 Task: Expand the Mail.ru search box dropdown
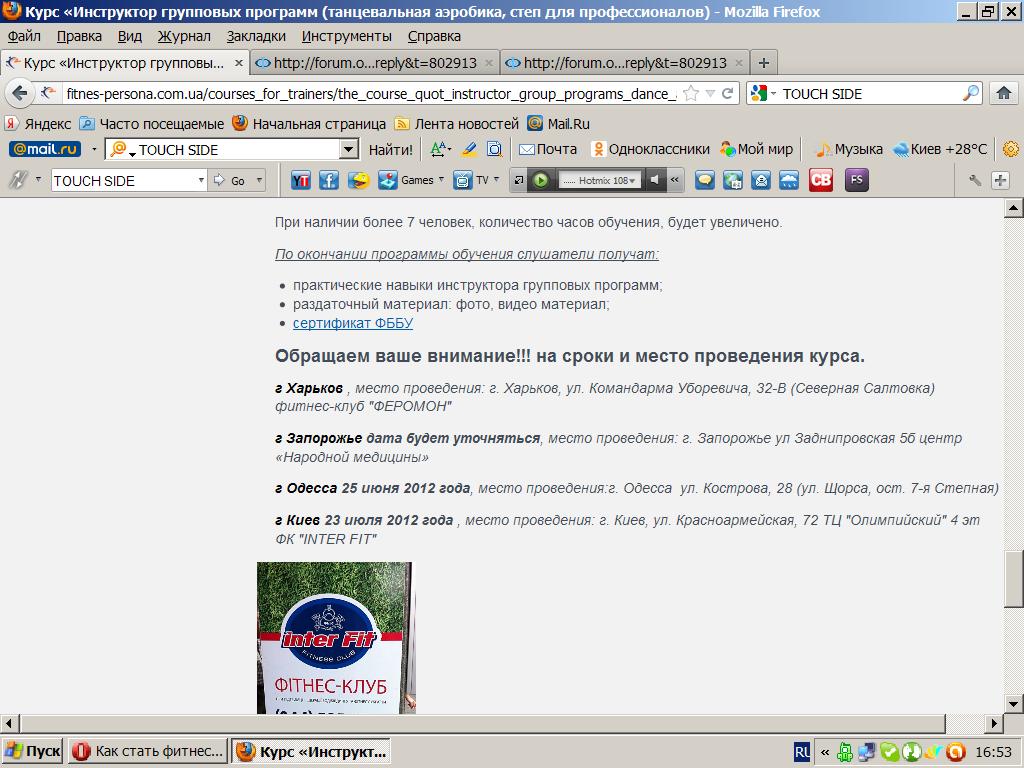click(x=348, y=150)
